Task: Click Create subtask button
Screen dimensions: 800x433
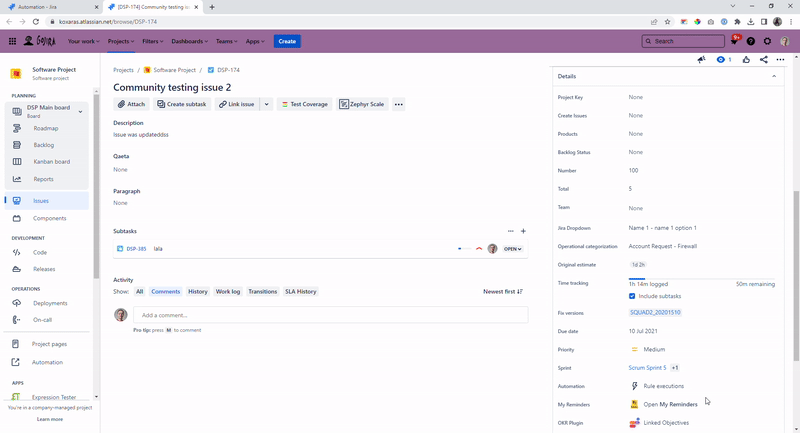Action: (x=182, y=104)
